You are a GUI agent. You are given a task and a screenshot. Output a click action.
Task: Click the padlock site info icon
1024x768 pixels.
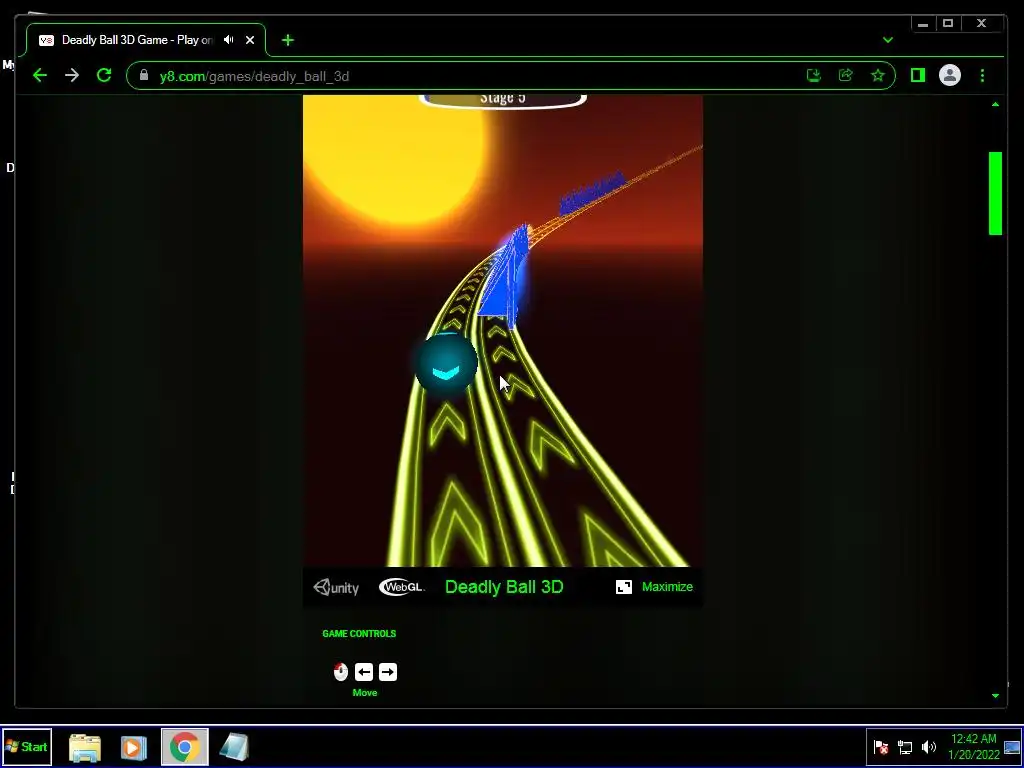(x=144, y=75)
